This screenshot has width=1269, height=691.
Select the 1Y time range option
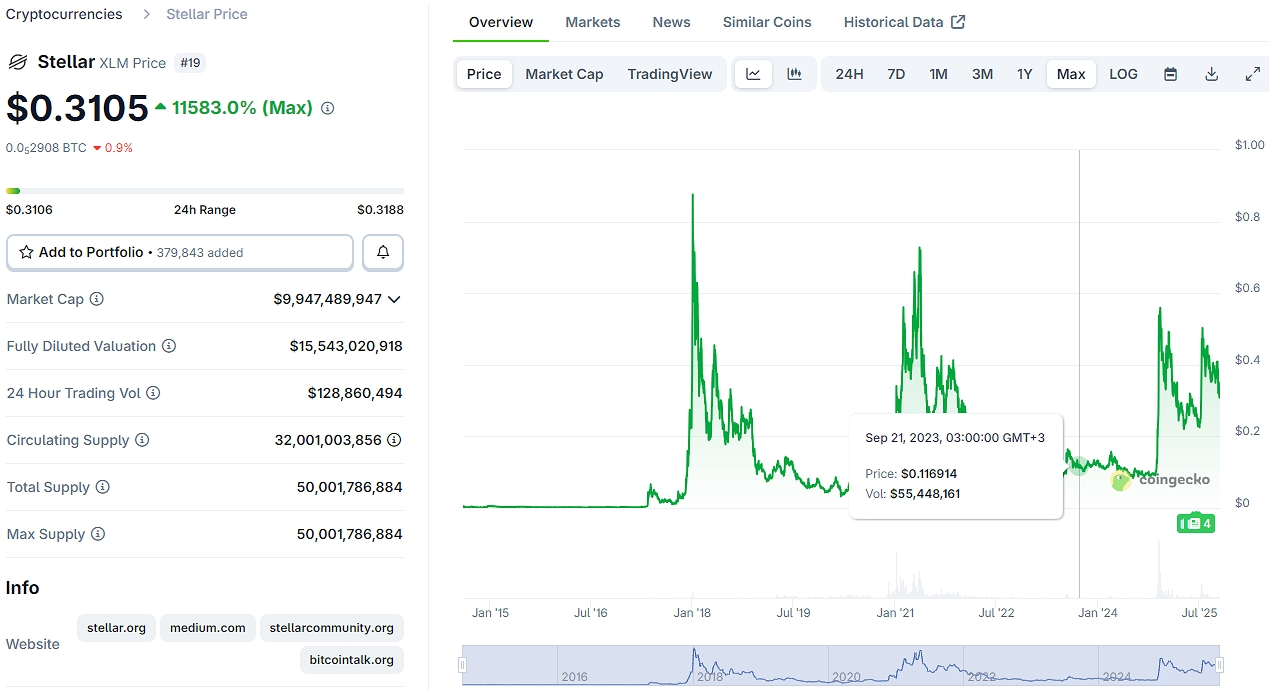[1024, 74]
